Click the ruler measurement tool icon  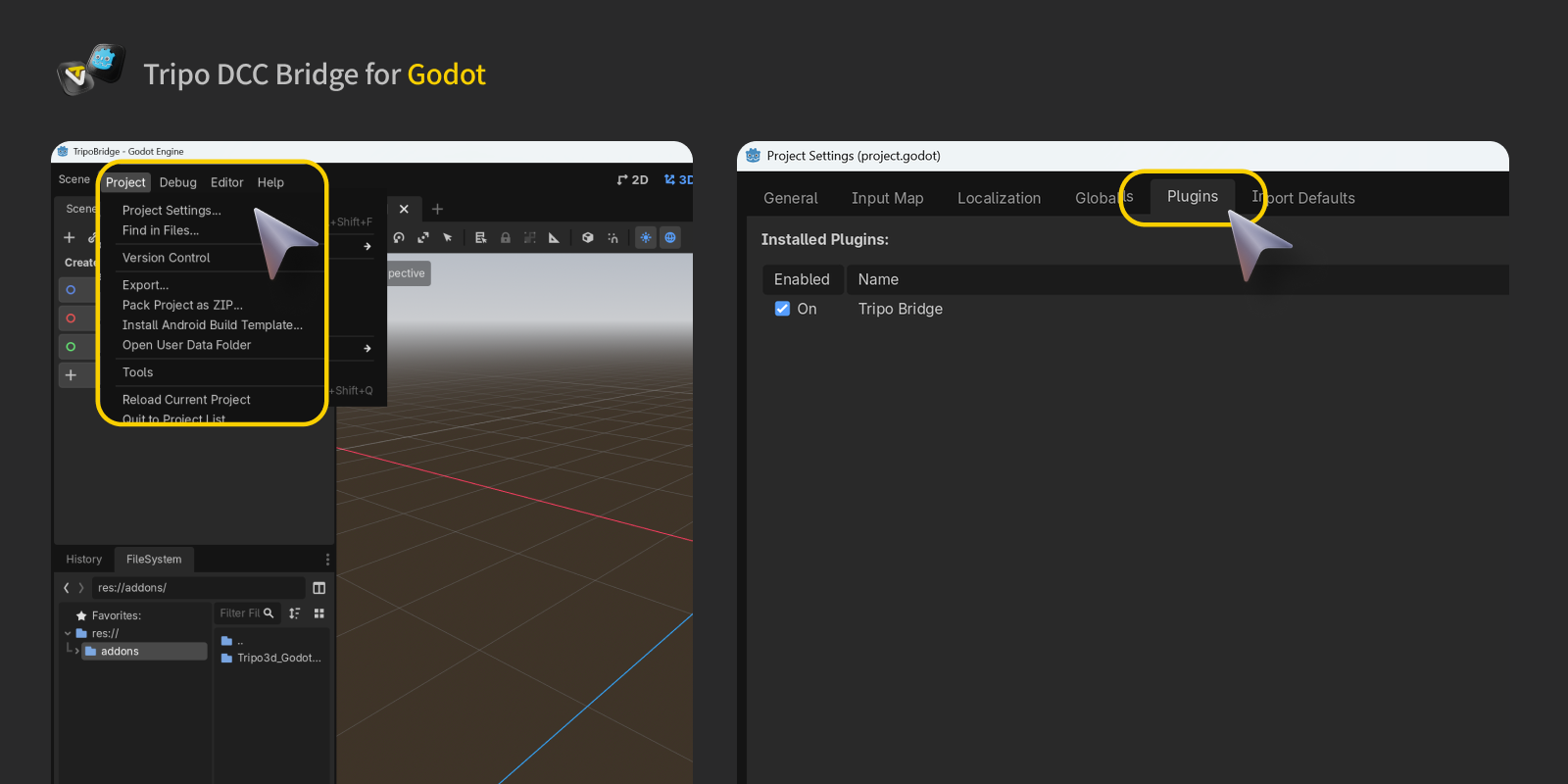tap(554, 238)
